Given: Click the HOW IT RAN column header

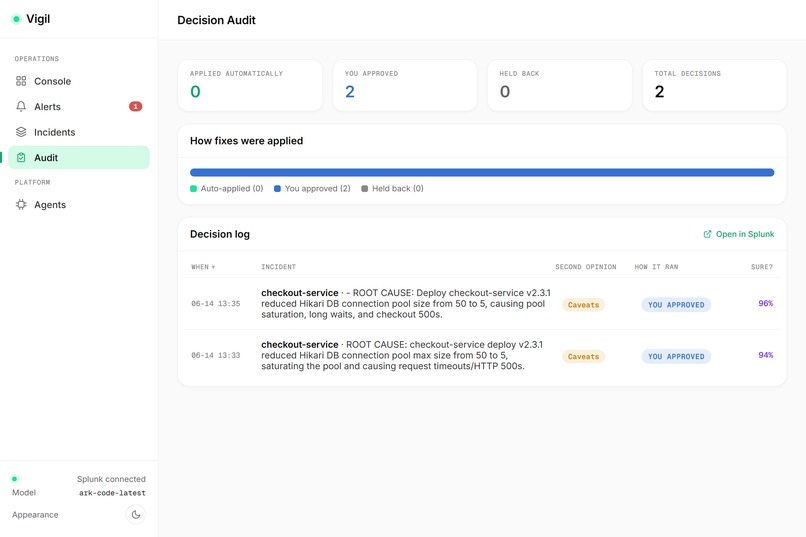Looking at the screenshot, I should click(656, 267).
